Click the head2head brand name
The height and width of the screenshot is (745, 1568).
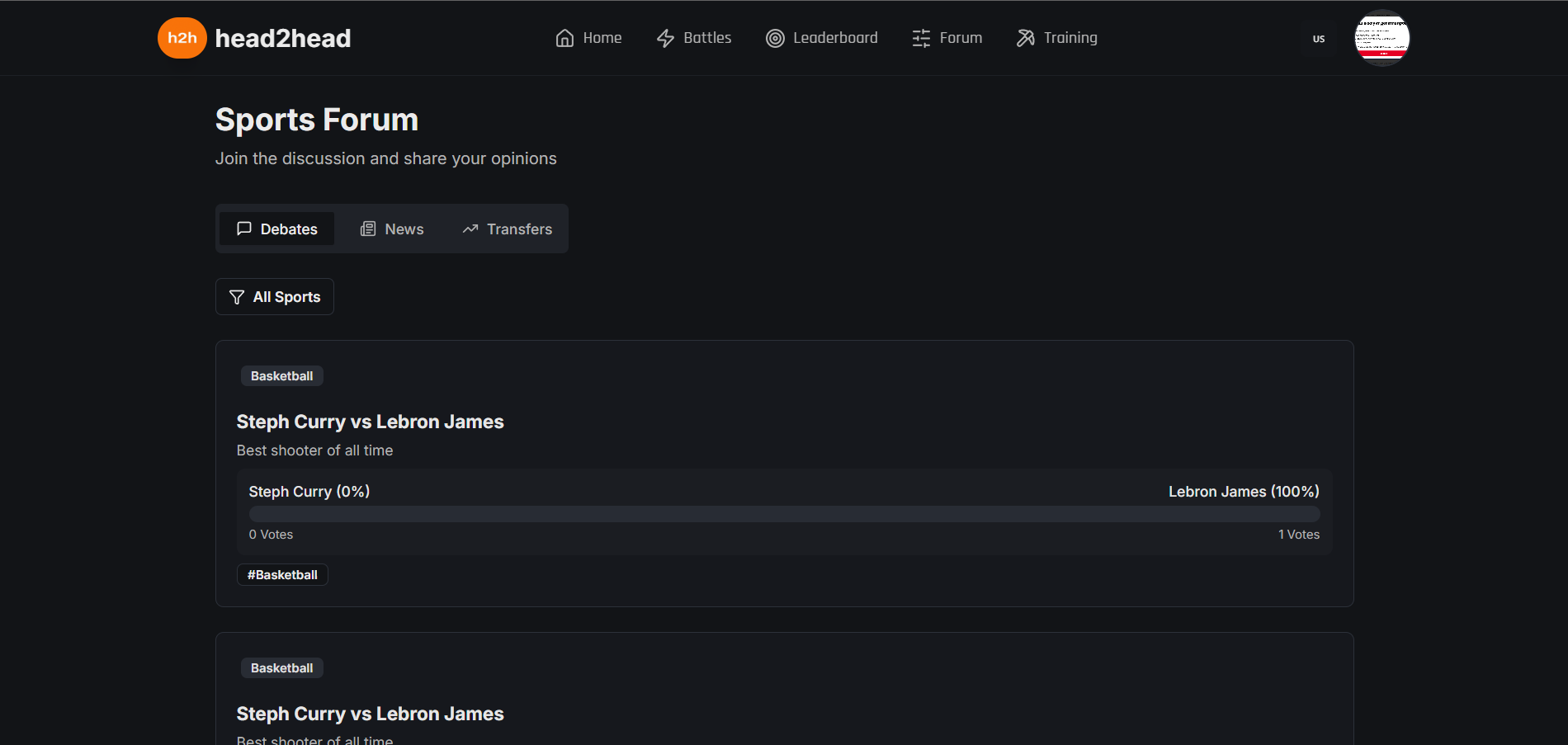[x=283, y=38]
